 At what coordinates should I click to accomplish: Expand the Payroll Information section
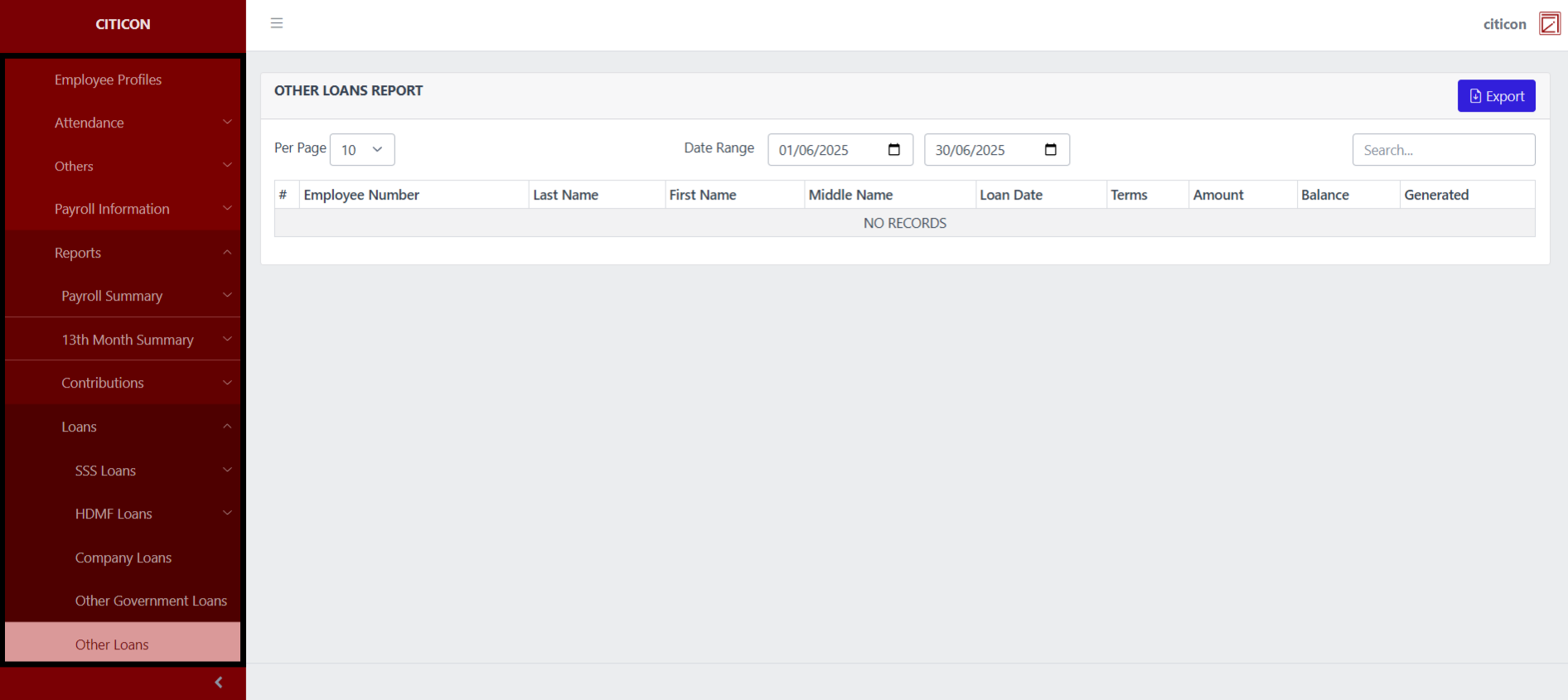123,210
